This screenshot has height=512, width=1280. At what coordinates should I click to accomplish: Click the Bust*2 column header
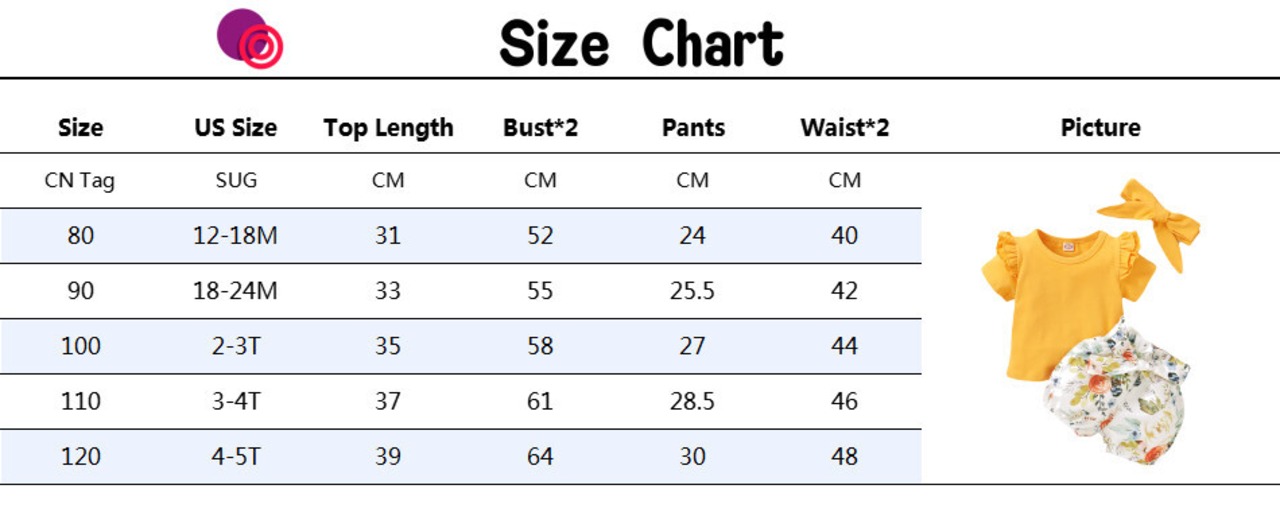tap(540, 128)
